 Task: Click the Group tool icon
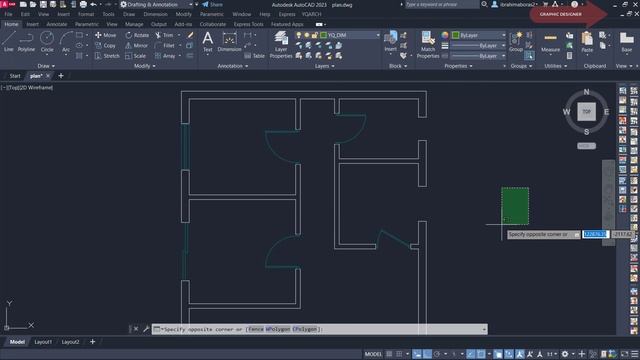coord(516,41)
